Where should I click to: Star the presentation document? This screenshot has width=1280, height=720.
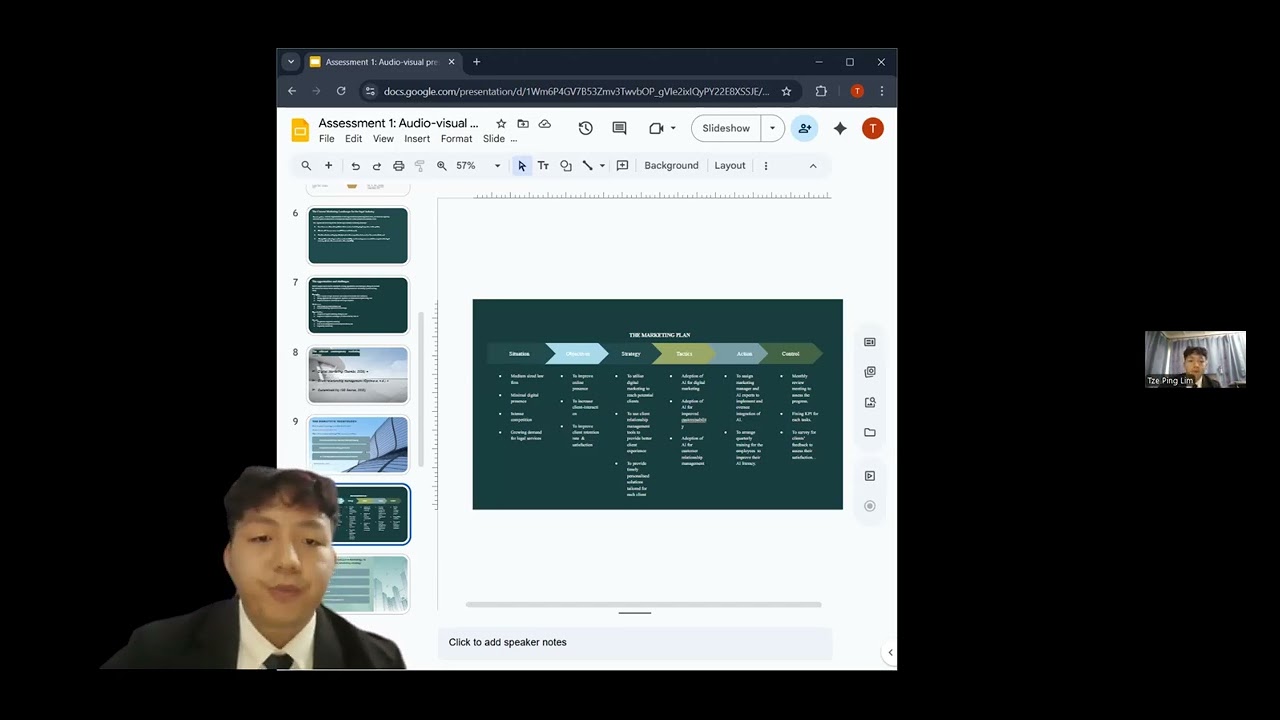pyautogui.click(x=501, y=124)
